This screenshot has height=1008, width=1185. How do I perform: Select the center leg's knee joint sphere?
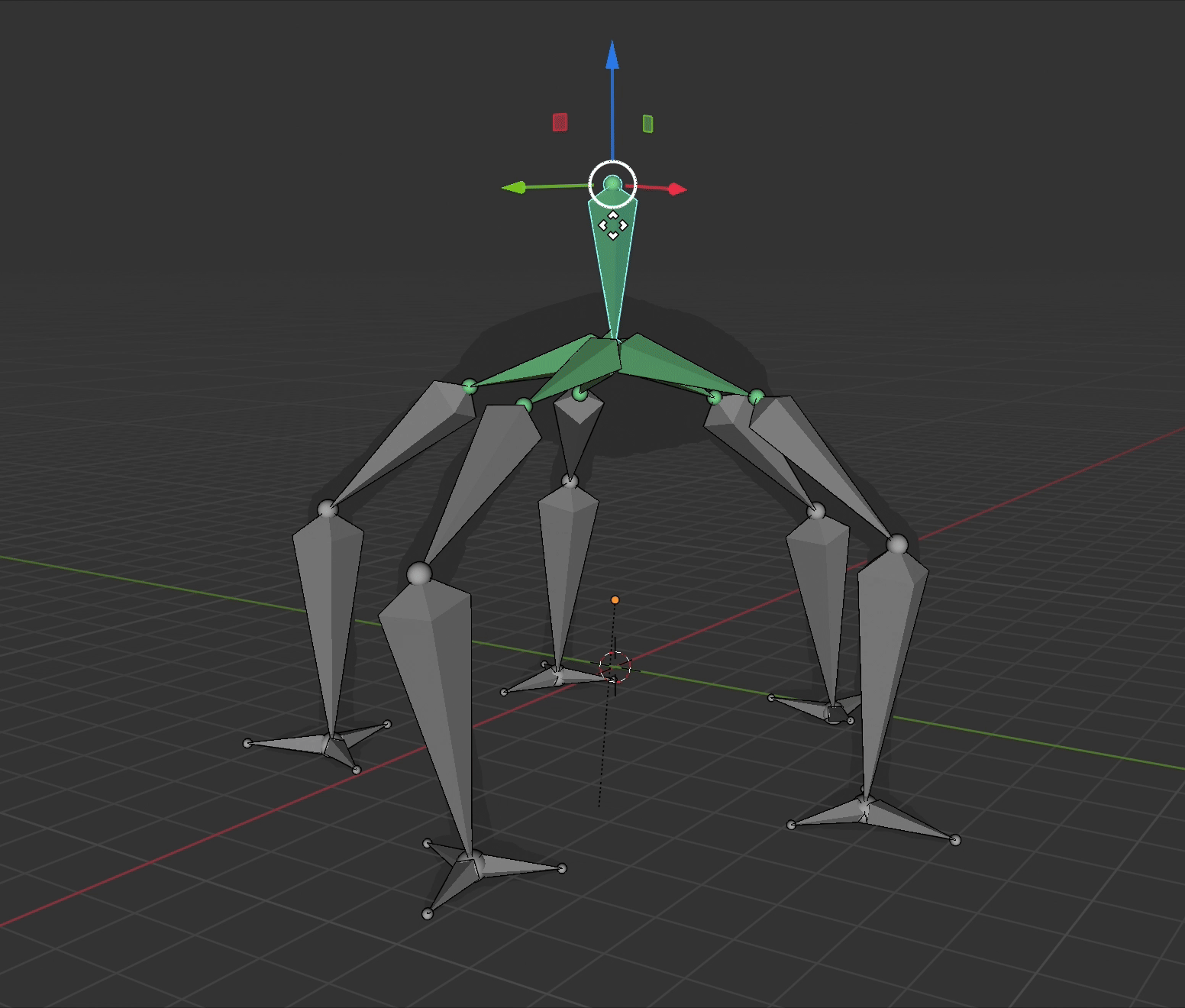(x=570, y=481)
